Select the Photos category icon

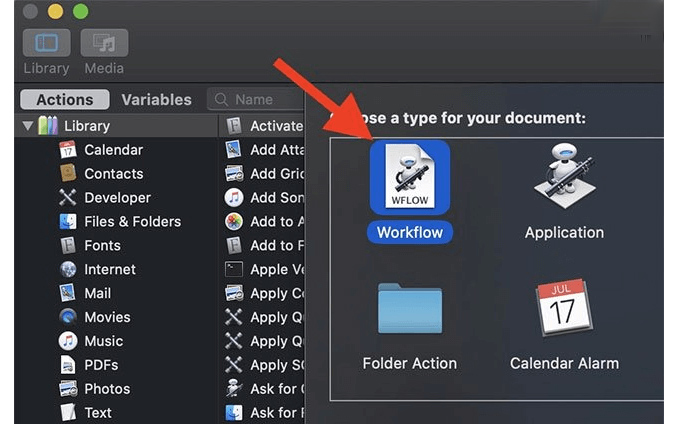[x=68, y=389]
